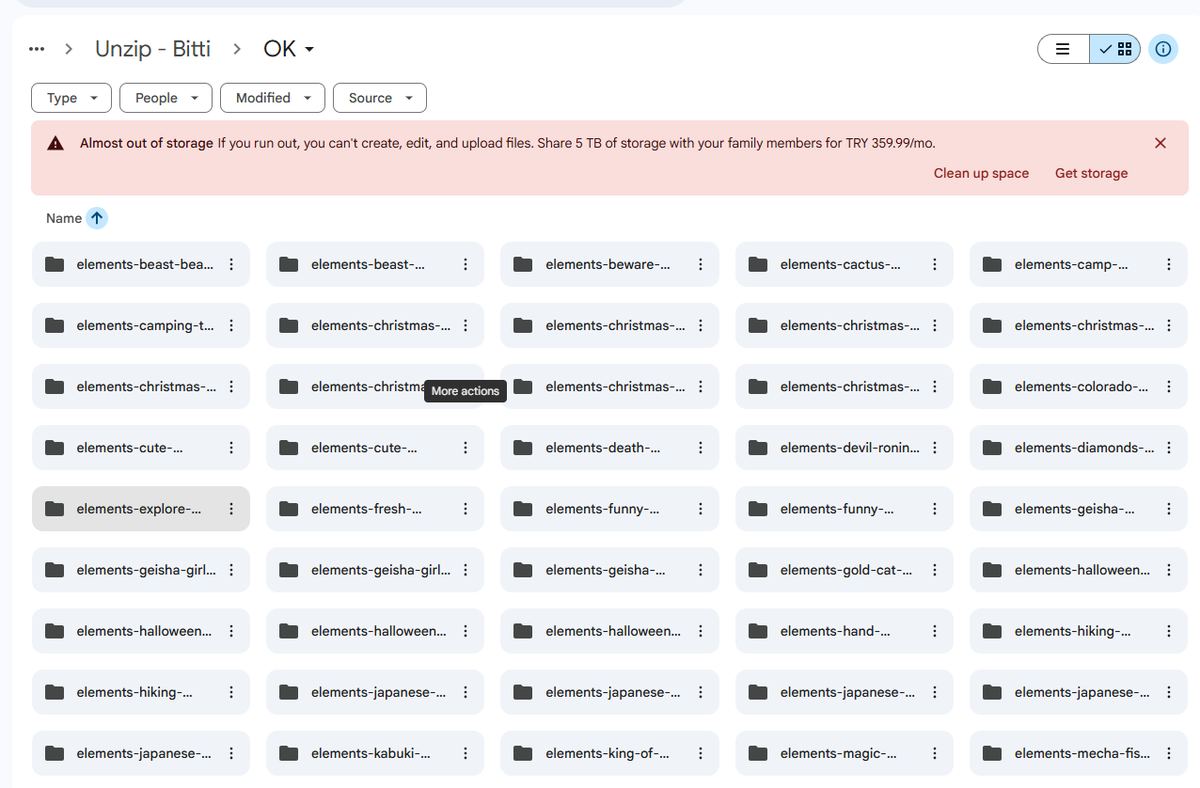Open more actions for elements-death folder
Image resolution: width=1200 pixels, height=788 pixels.
[x=700, y=447]
